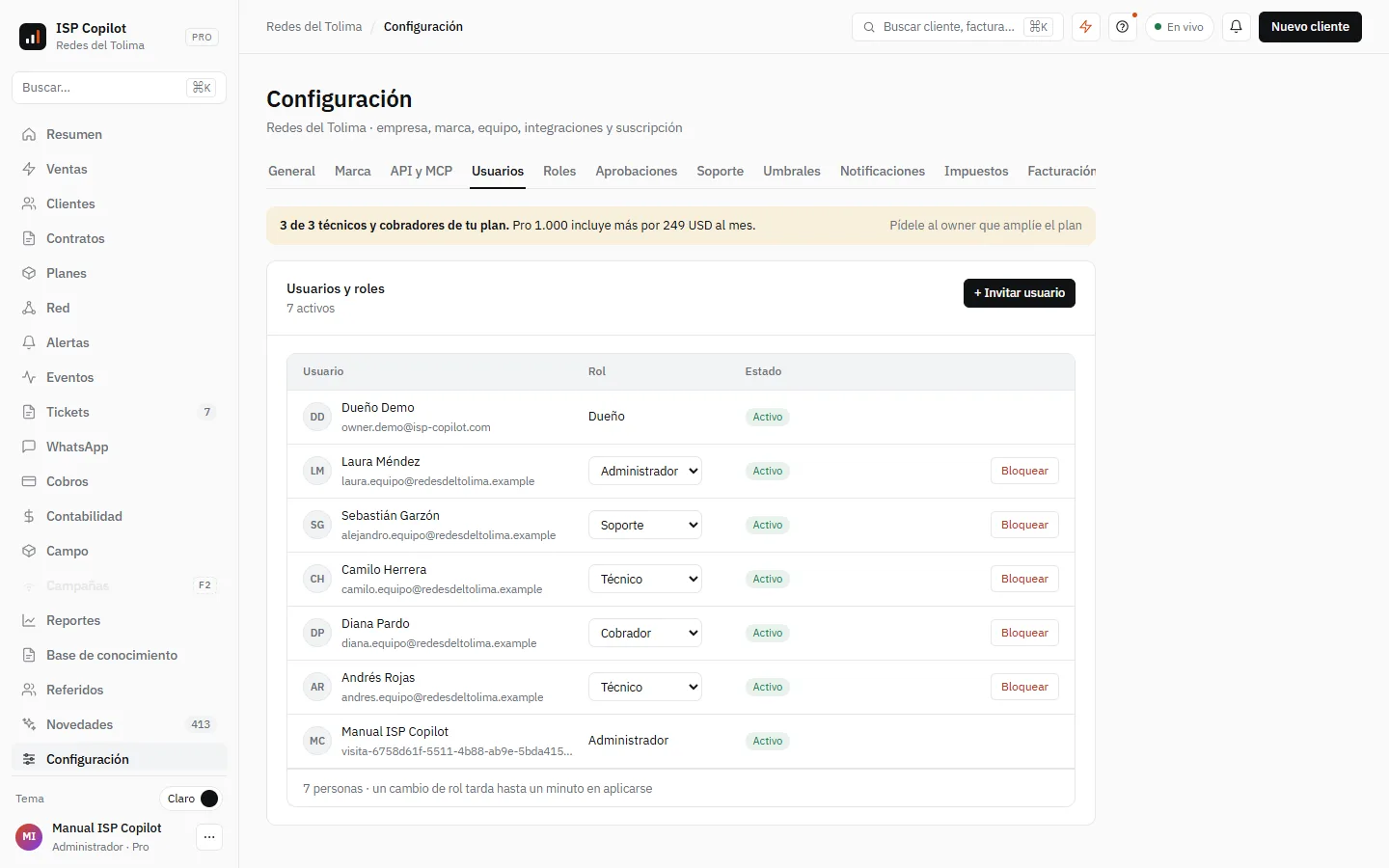
Task: Open the help question mark icon
Action: point(1123,27)
